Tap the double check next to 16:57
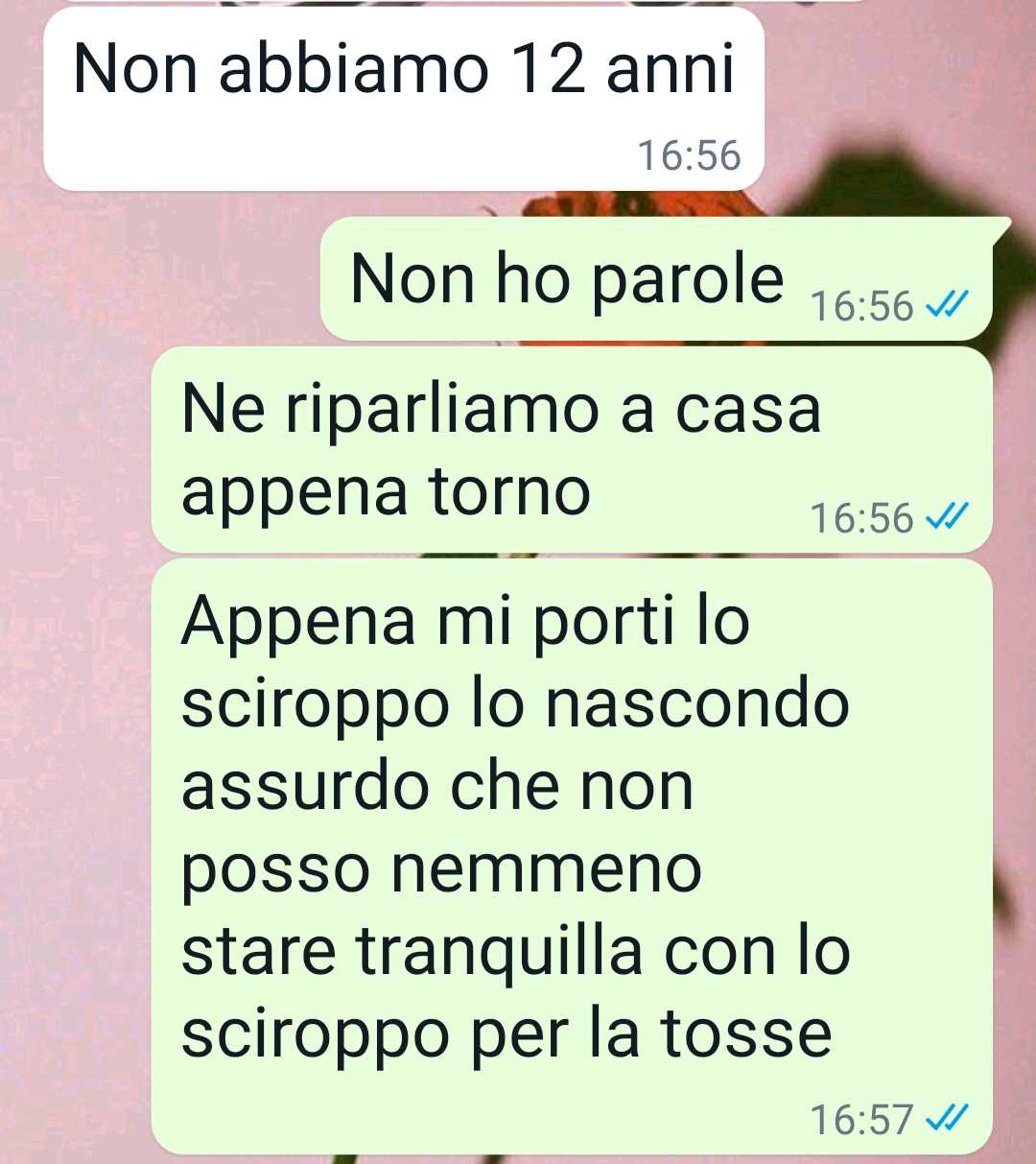Image resolution: width=1036 pixels, height=1164 pixels. point(947,1118)
